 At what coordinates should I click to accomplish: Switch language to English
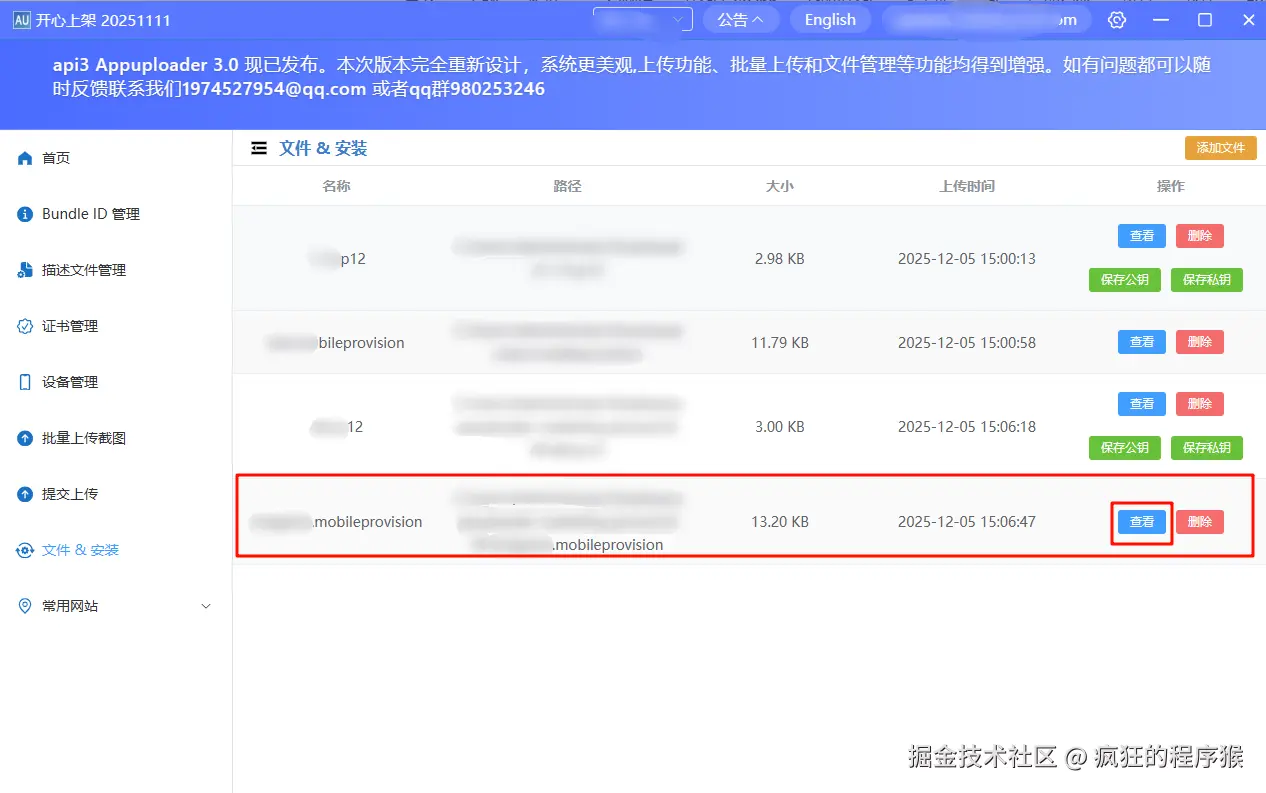(830, 20)
